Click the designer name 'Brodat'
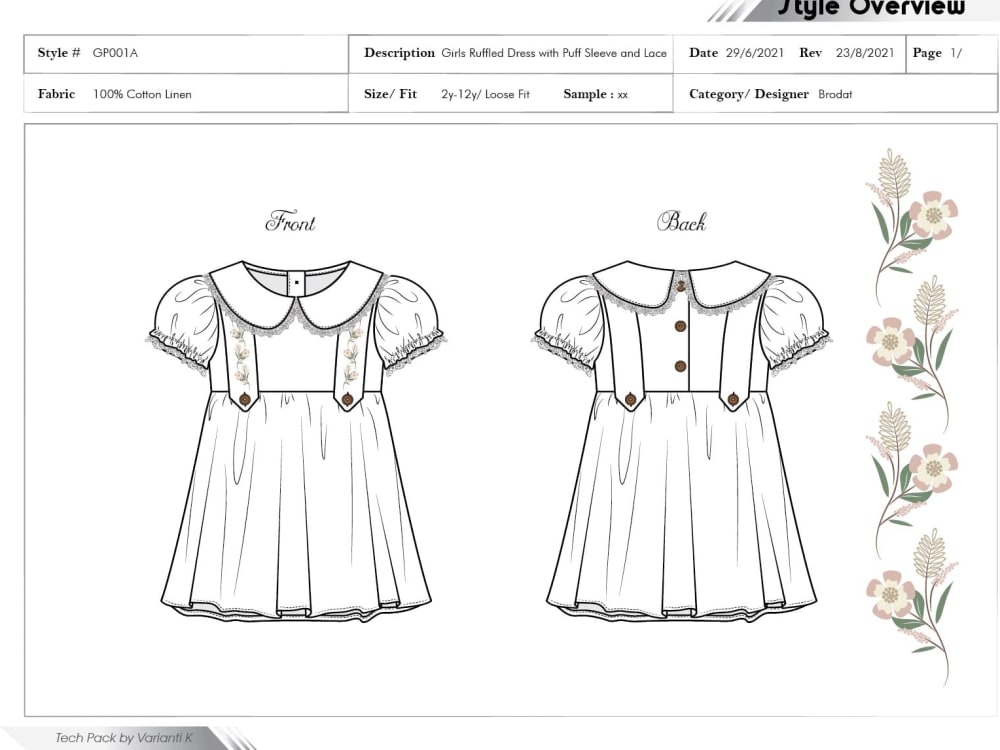Screen dimensions: 1000x750 point(835,94)
